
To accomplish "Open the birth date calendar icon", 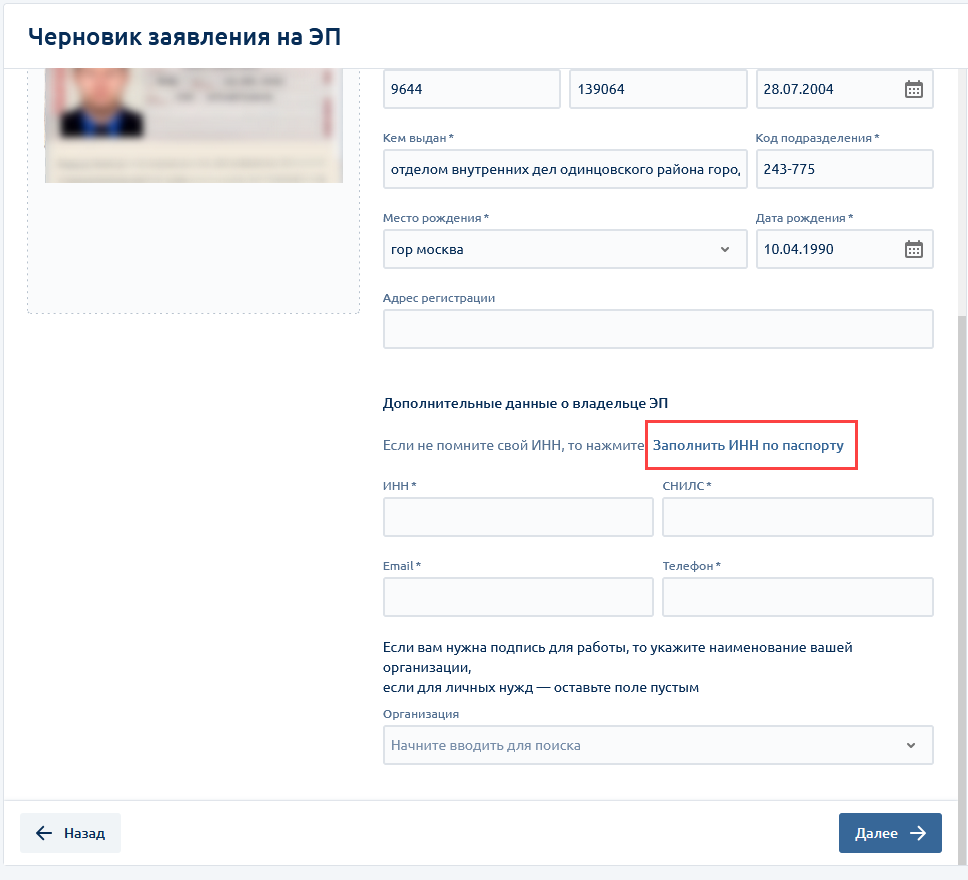I will 913,250.
